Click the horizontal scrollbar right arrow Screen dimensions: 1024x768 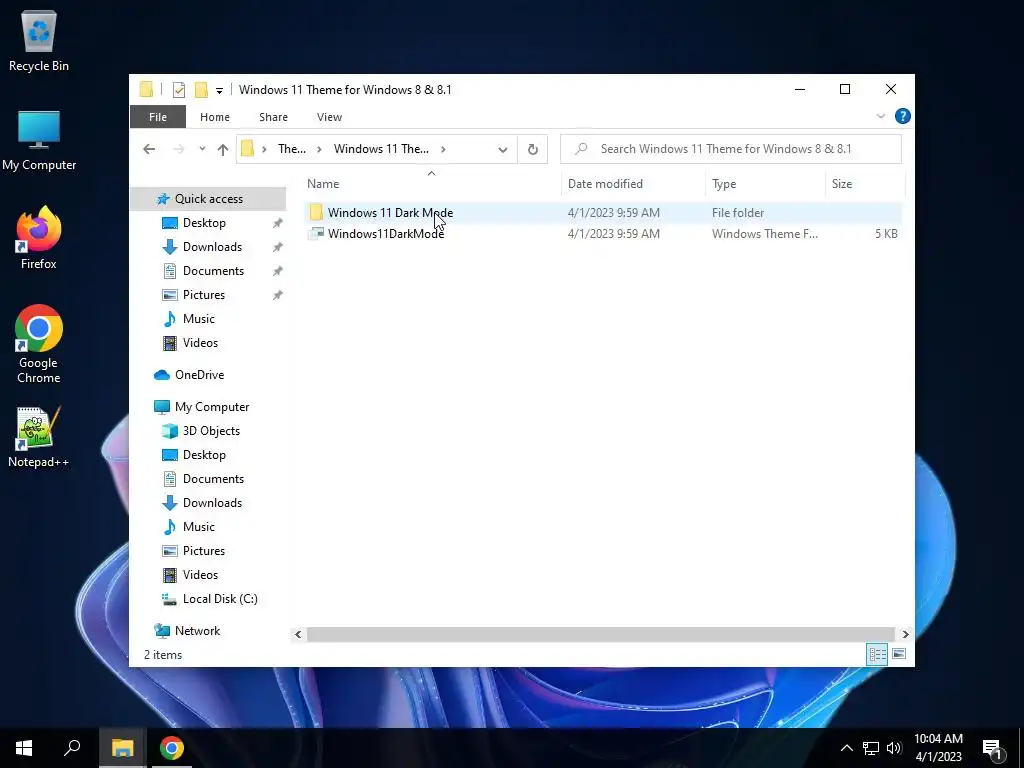pos(905,634)
